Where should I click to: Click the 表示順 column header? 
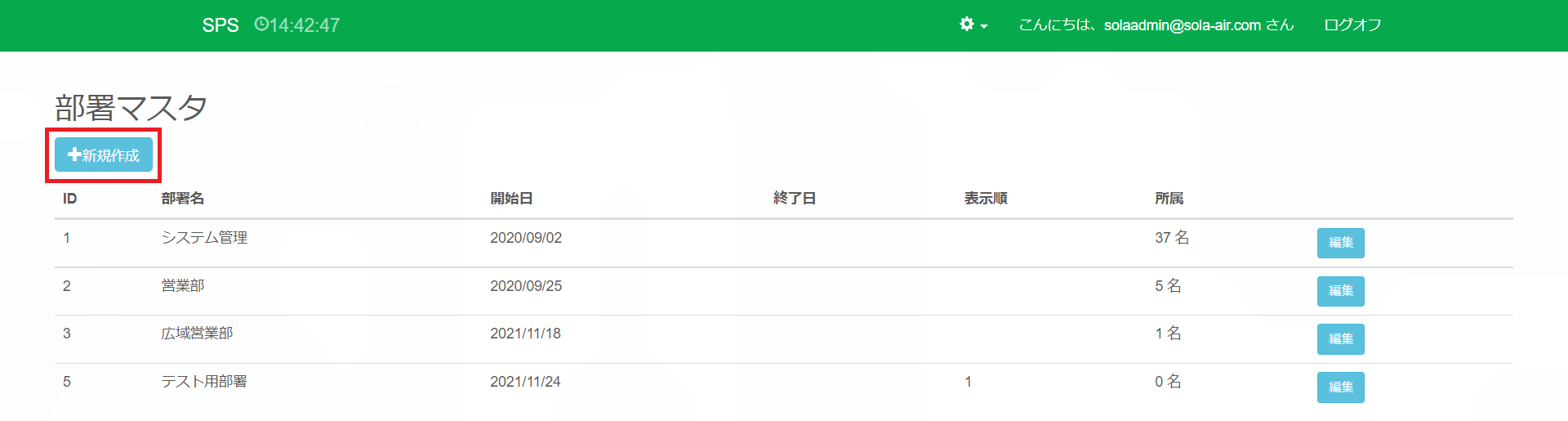point(986,199)
